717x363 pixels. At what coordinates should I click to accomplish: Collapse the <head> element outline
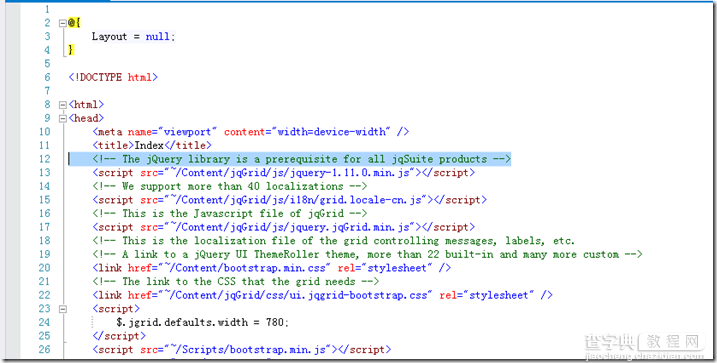click(x=63, y=118)
